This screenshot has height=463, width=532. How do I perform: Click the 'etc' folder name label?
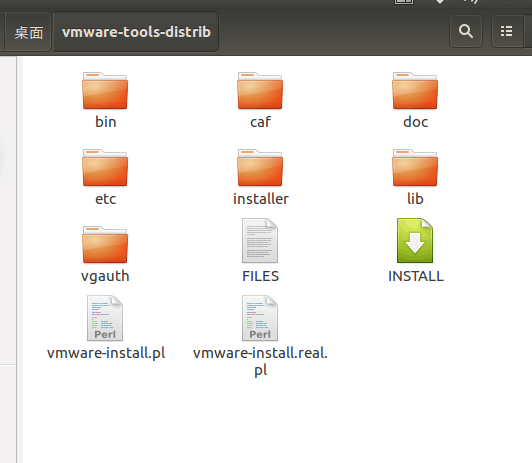click(x=106, y=199)
